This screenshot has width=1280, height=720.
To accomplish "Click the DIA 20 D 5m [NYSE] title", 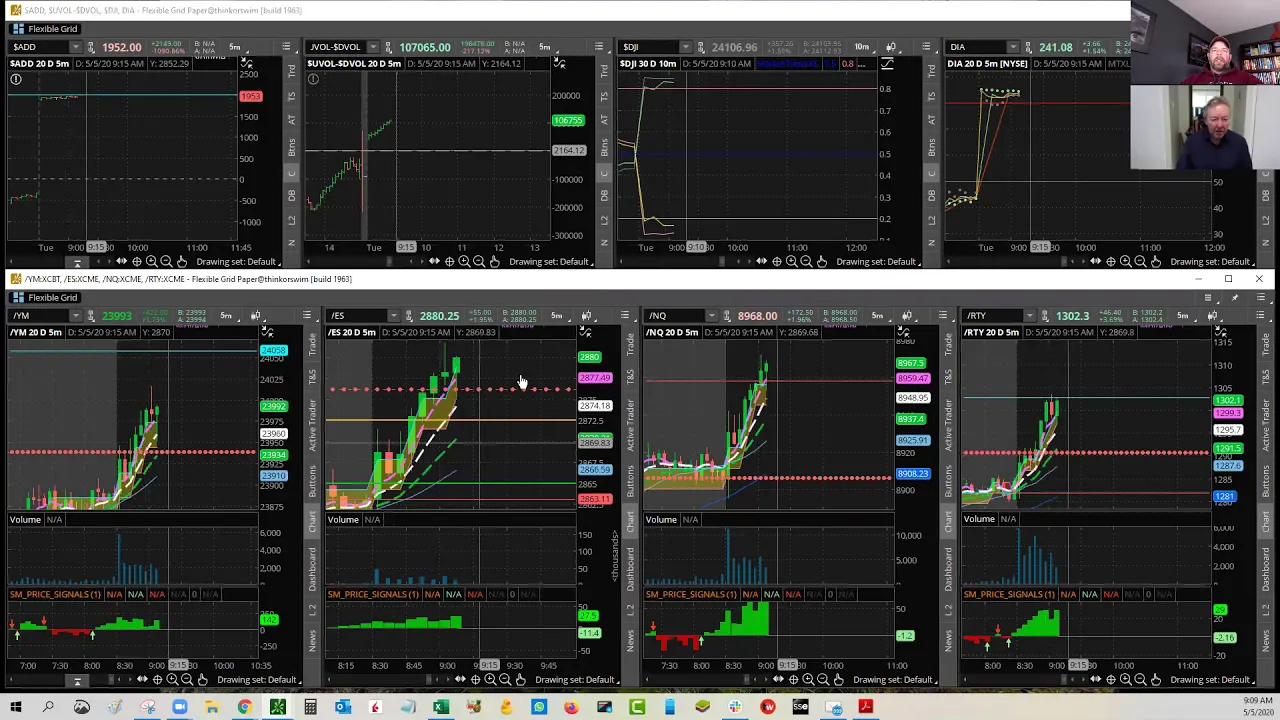I will coord(988,64).
